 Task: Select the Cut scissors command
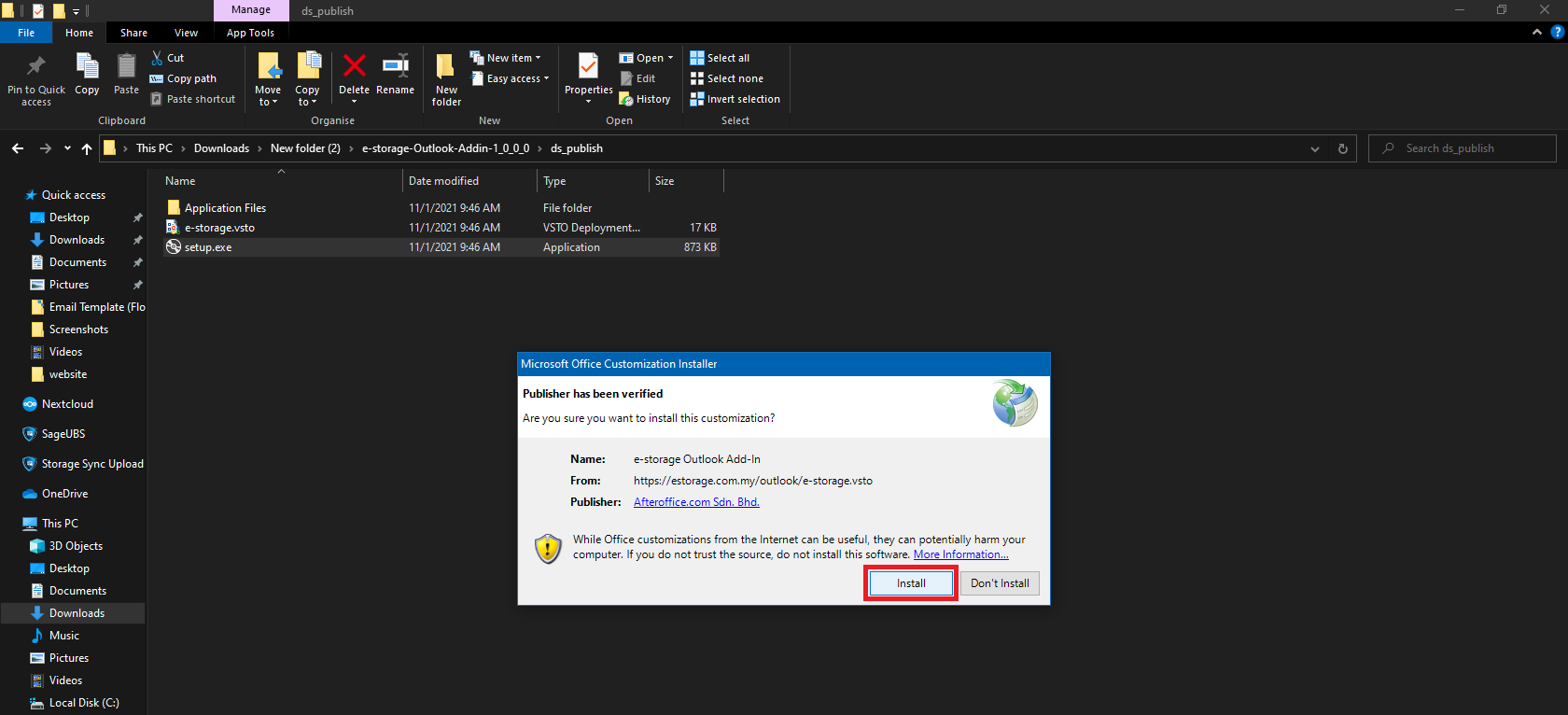[168, 58]
